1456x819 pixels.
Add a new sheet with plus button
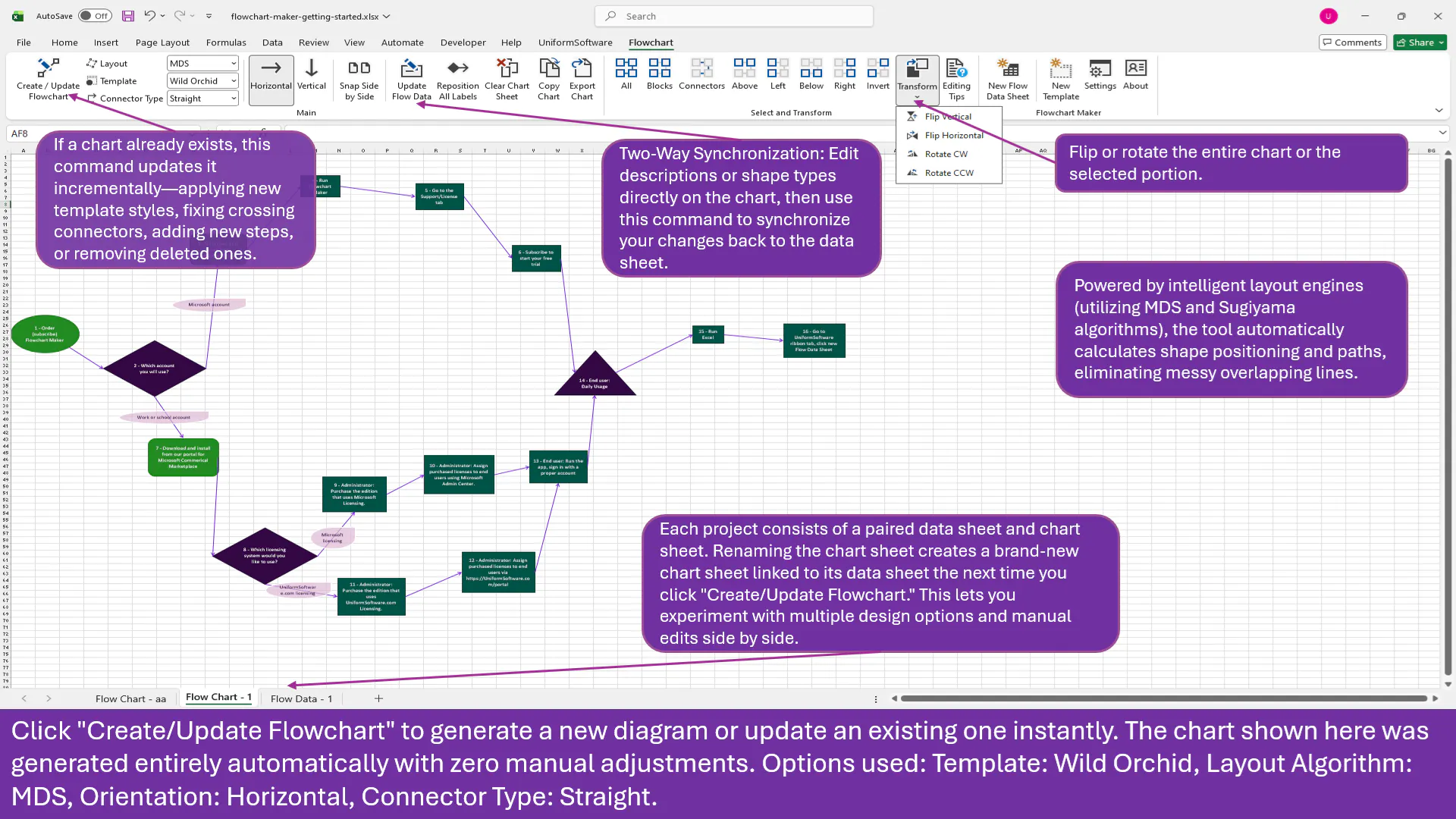378,698
